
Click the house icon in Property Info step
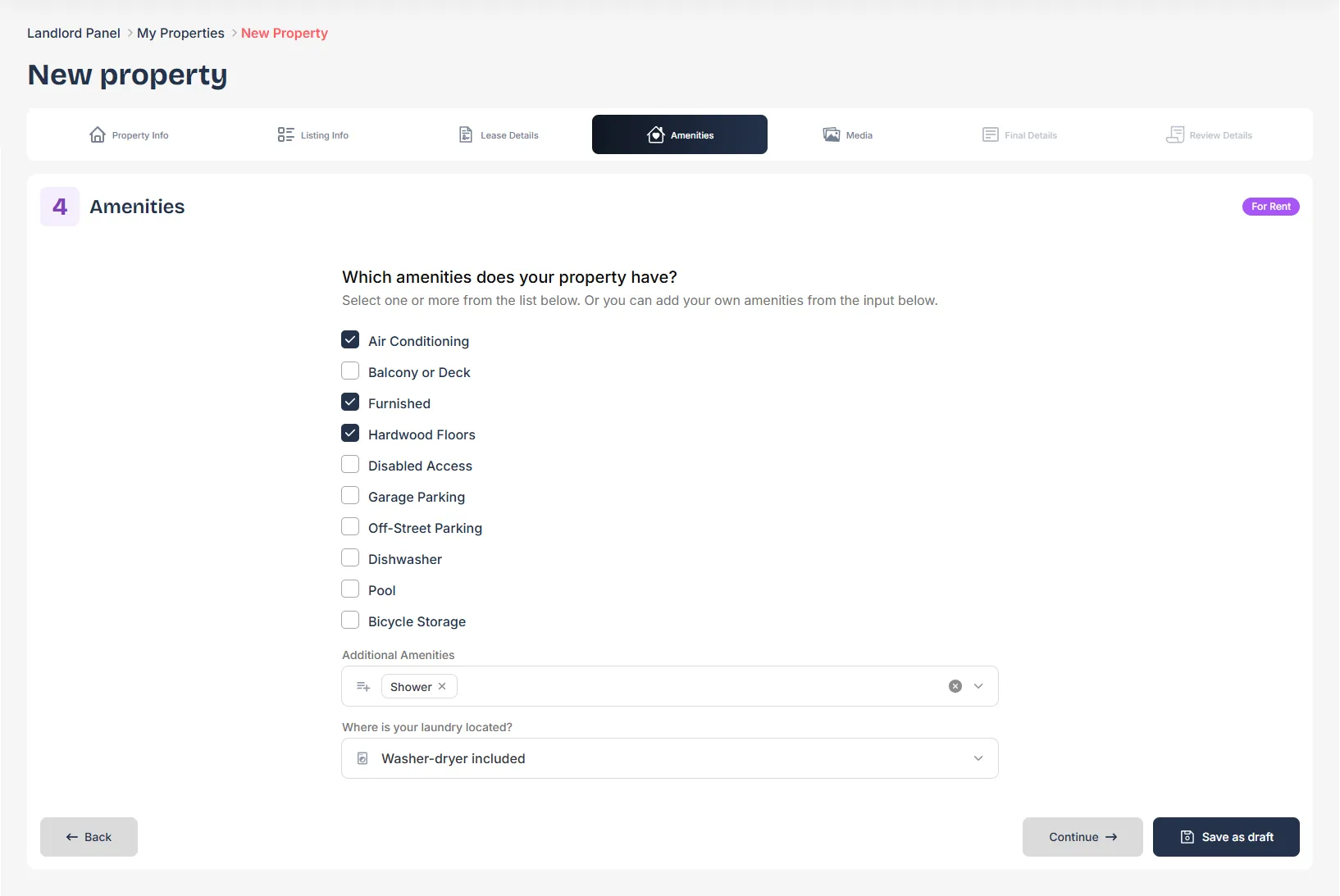tap(98, 134)
